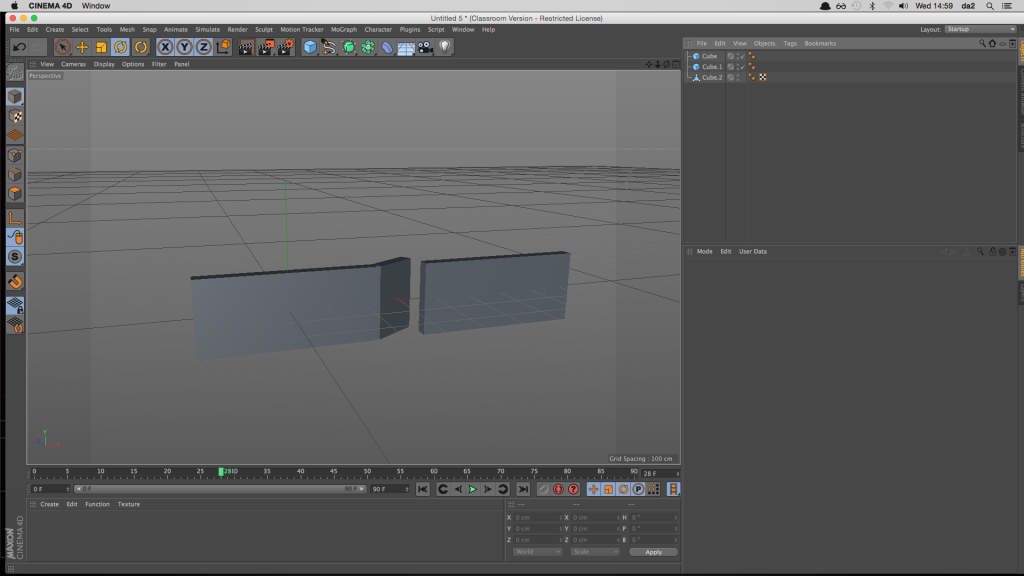The height and width of the screenshot is (576, 1024).
Task: Open the Tags menu in the Object Manager
Action: 791,43
